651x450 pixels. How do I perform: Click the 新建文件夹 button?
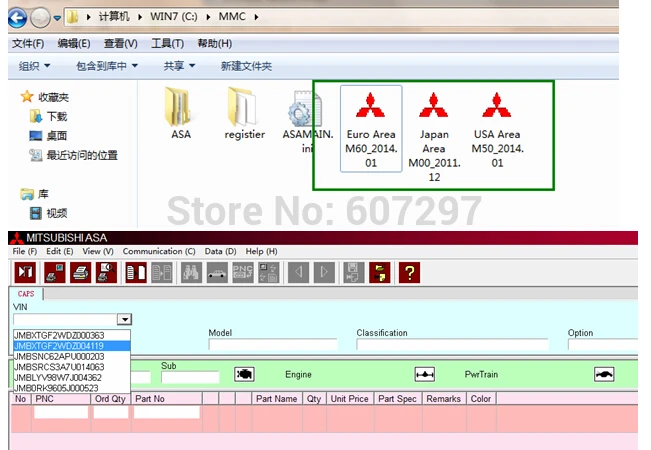pyautogui.click(x=247, y=66)
